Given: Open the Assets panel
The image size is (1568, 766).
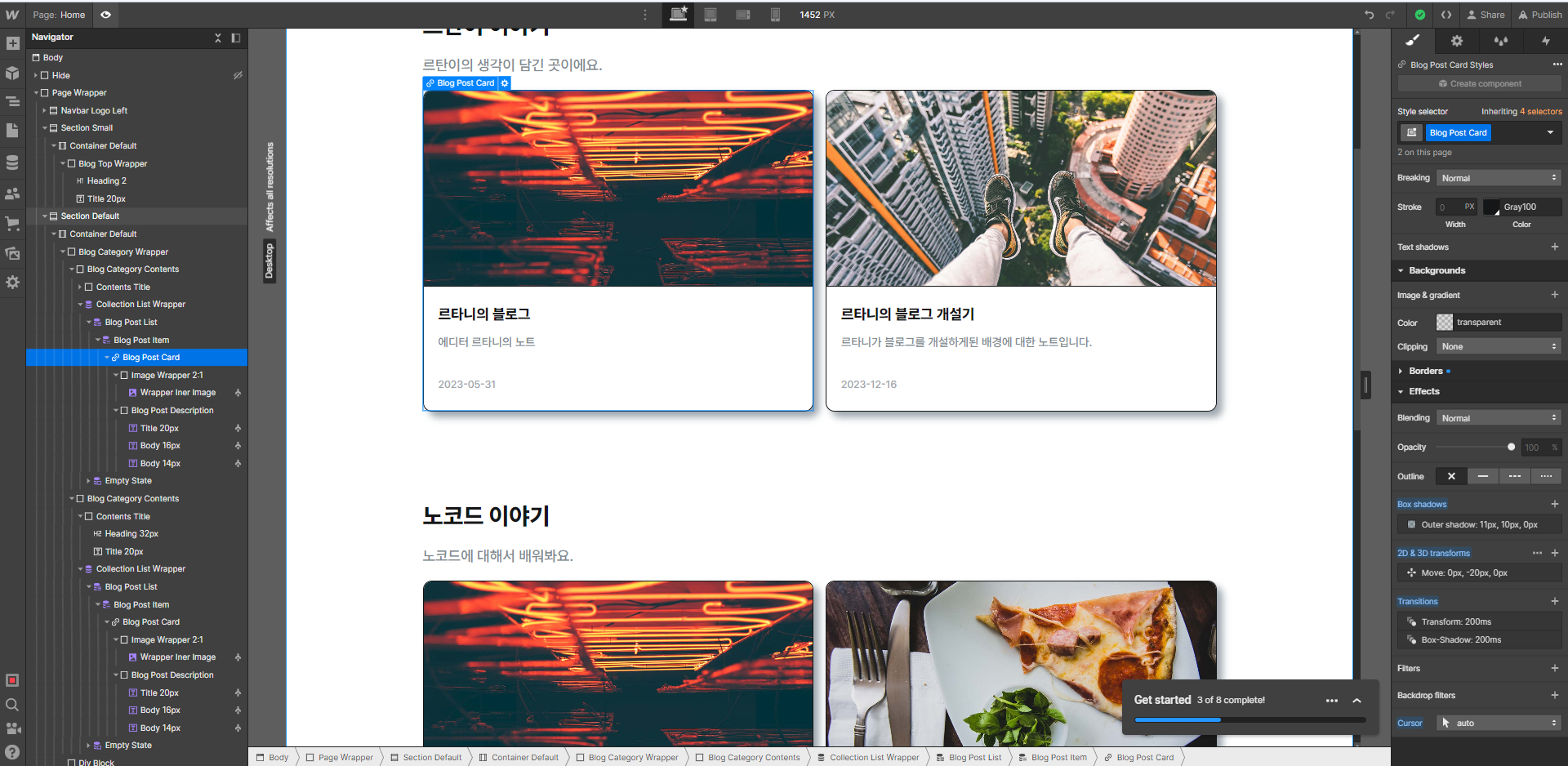Looking at the screenshot, I should tap(12, 253).
